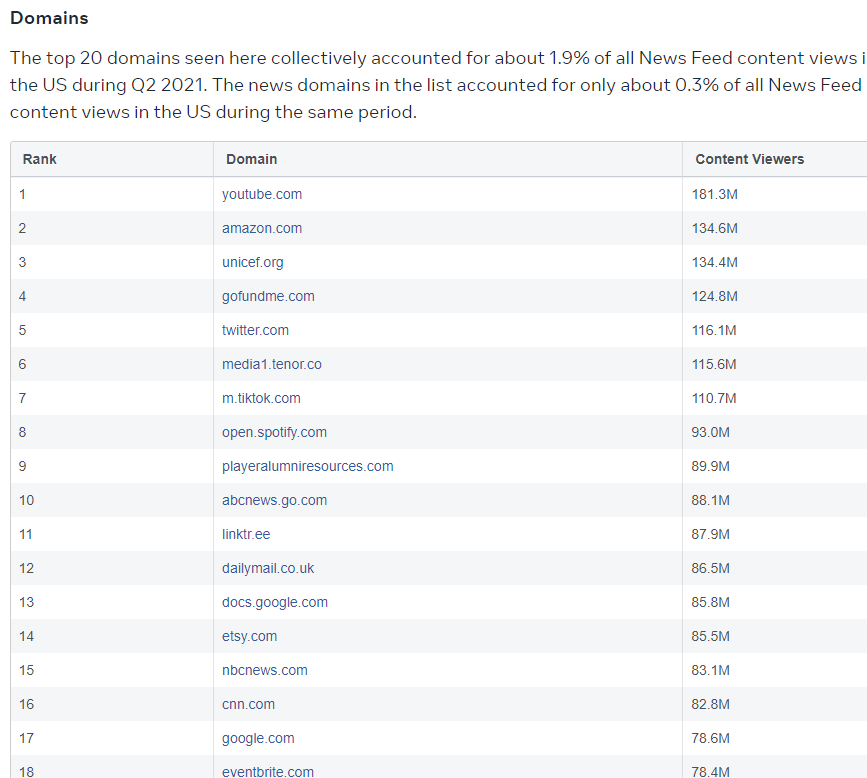
Task: Select the 85.8M viewers value
Action: [711, 603]
